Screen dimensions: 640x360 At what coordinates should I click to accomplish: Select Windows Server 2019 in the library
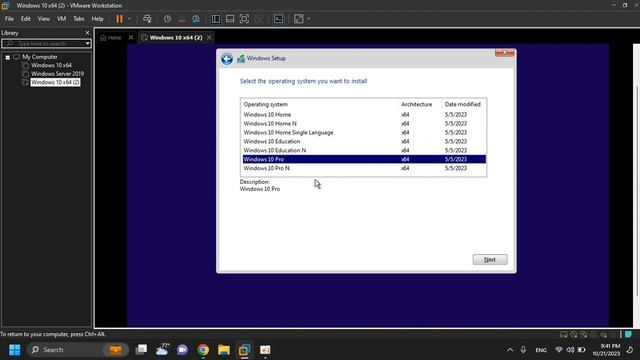tap(57, 74)
